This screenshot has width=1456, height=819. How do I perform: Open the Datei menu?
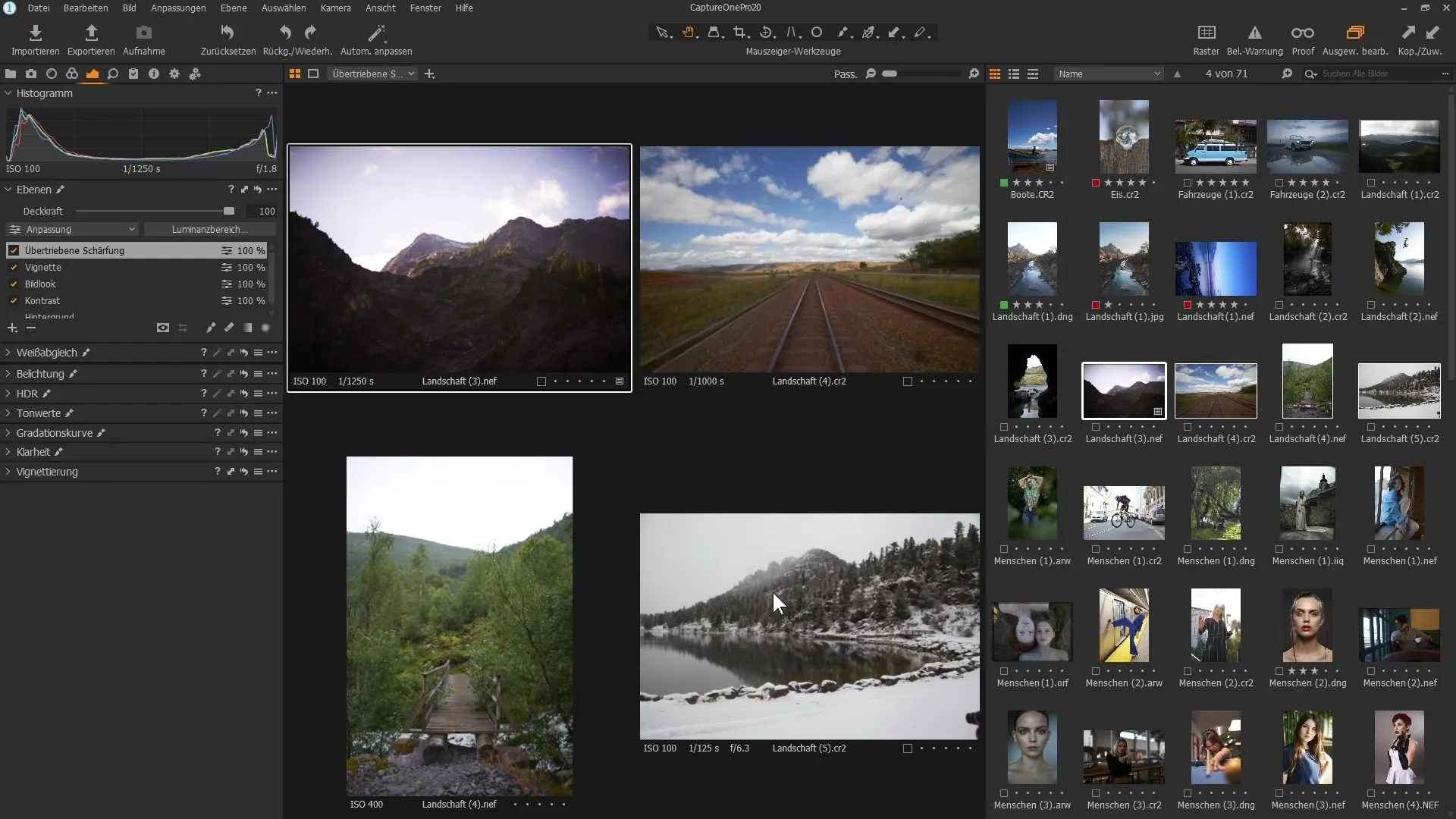39,8
